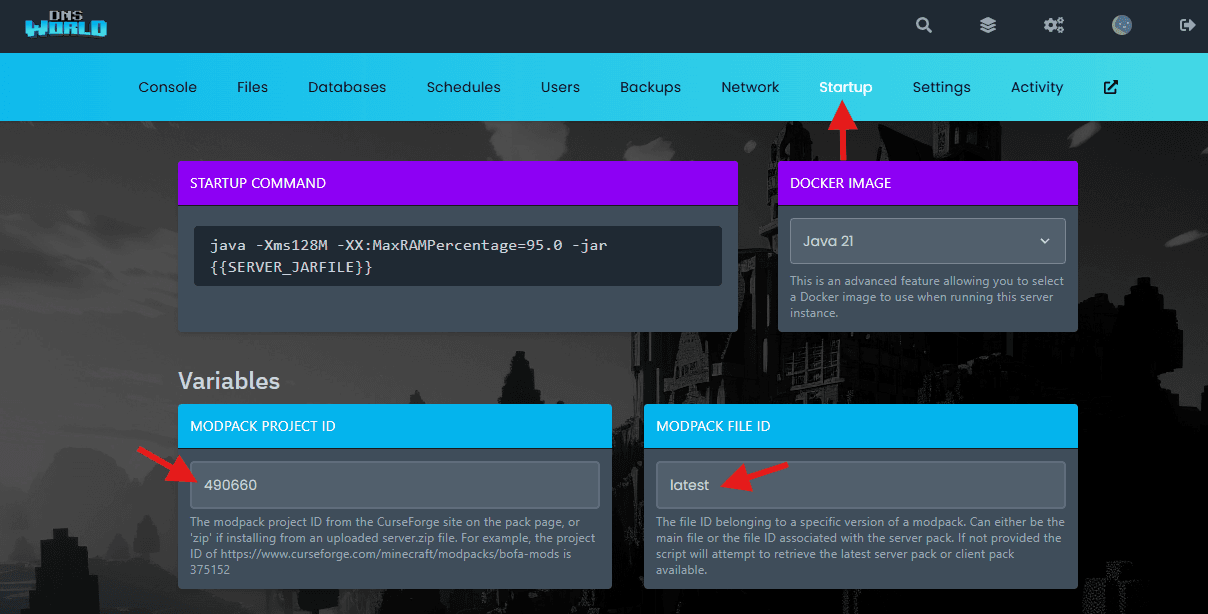Viewport: 1208px width, 614px height.
Task: Click the DNS World logo
Action: pos(65,25)
